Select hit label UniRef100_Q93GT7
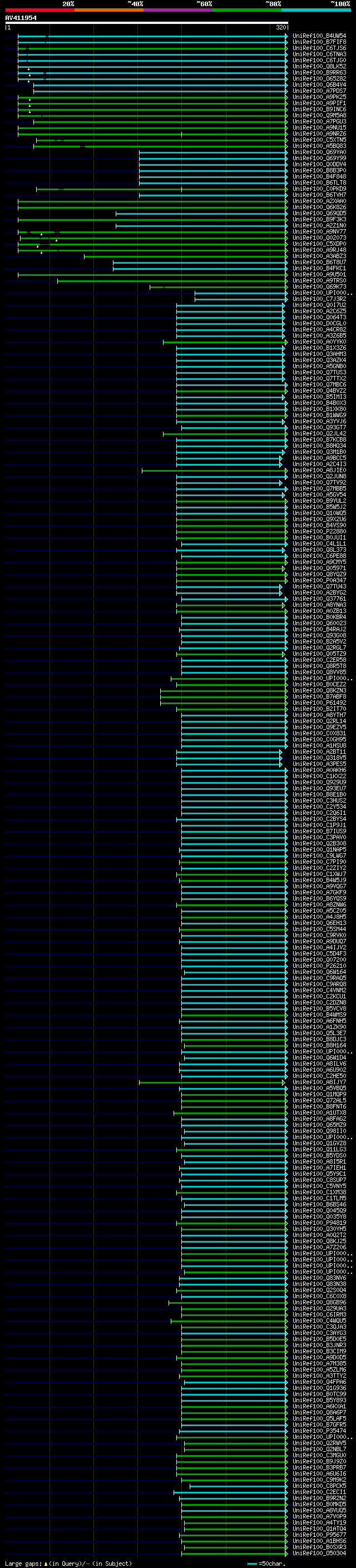Image resolution: width=356 pixels, height=1568 pixels. pyautogui.click(x=319, y=427)
